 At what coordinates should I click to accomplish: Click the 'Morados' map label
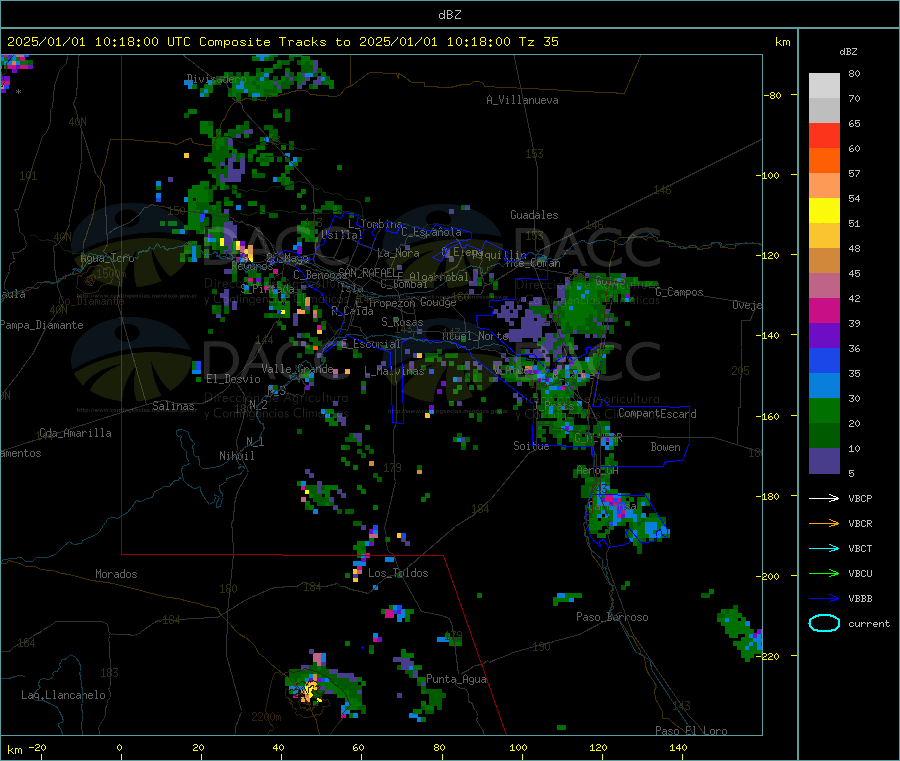click(x=116, y=574)
